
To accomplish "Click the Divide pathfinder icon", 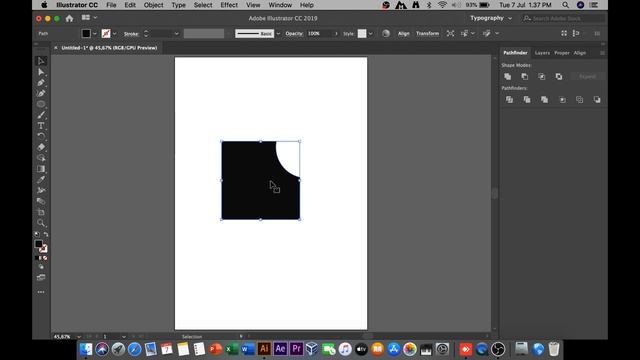I will click(x=509, y=100).
